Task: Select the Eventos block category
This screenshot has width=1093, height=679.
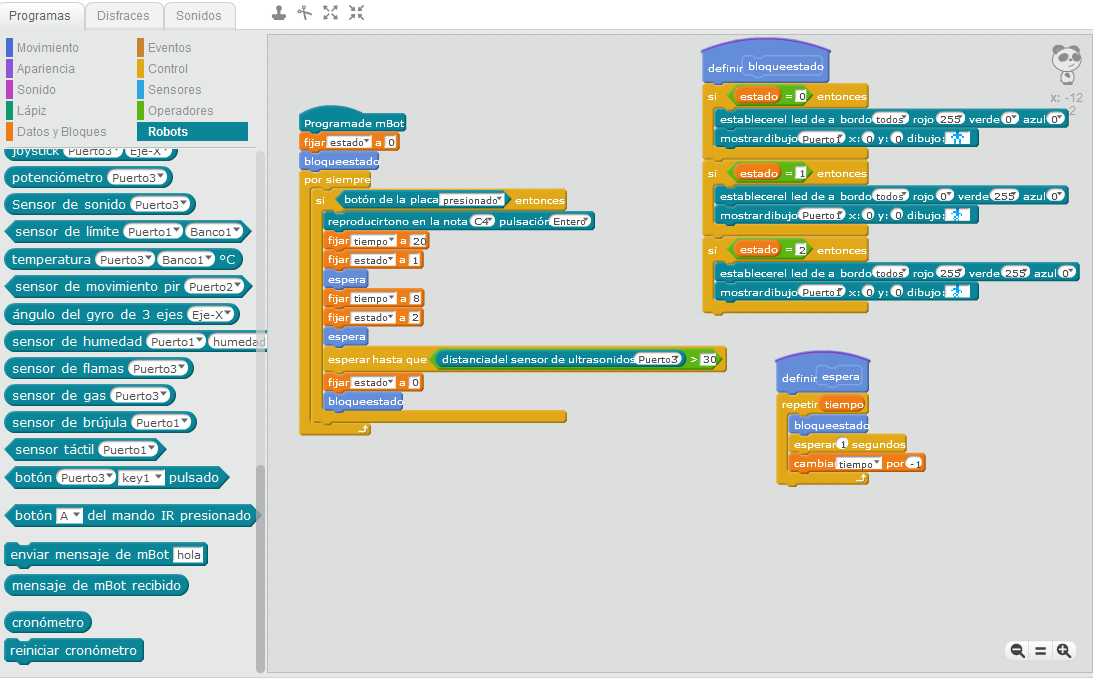Action: [169, 47]
